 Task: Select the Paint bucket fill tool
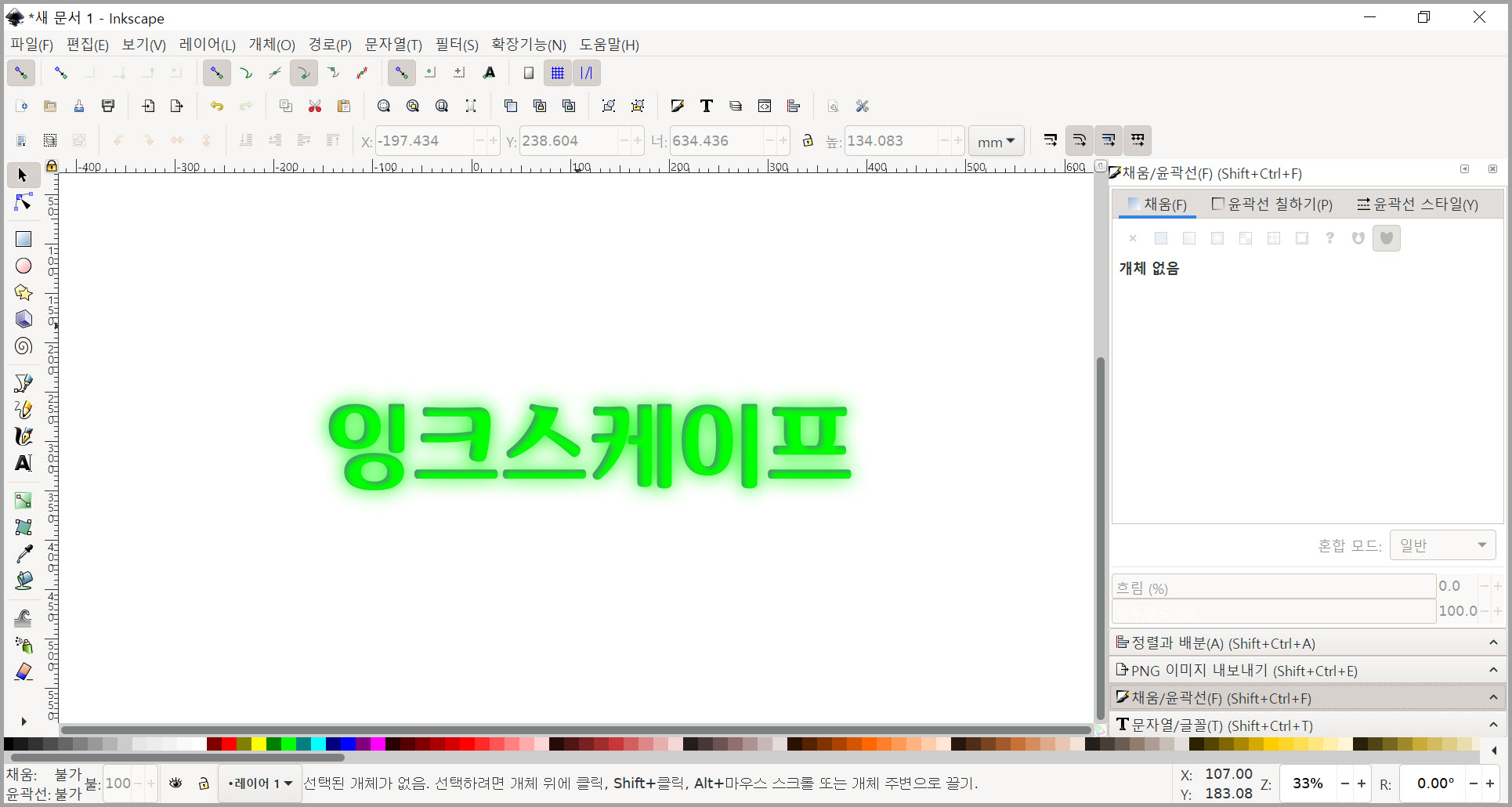24,581
